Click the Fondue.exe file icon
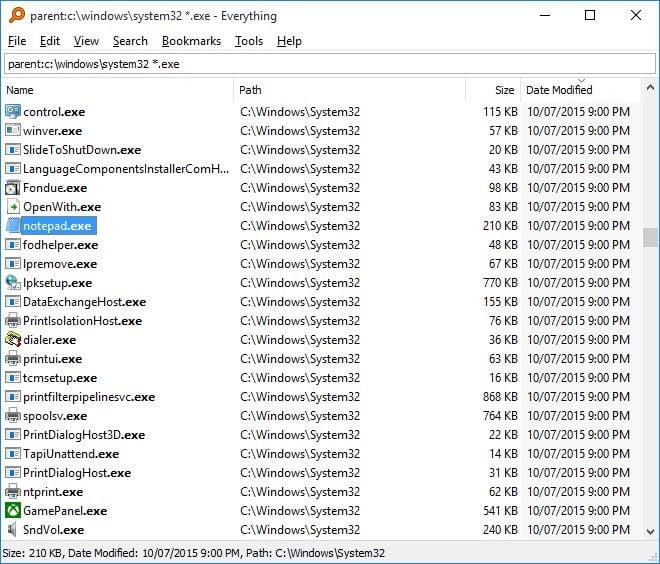The height and width of the screenshot is (564, 660). (x=13, y=188)
